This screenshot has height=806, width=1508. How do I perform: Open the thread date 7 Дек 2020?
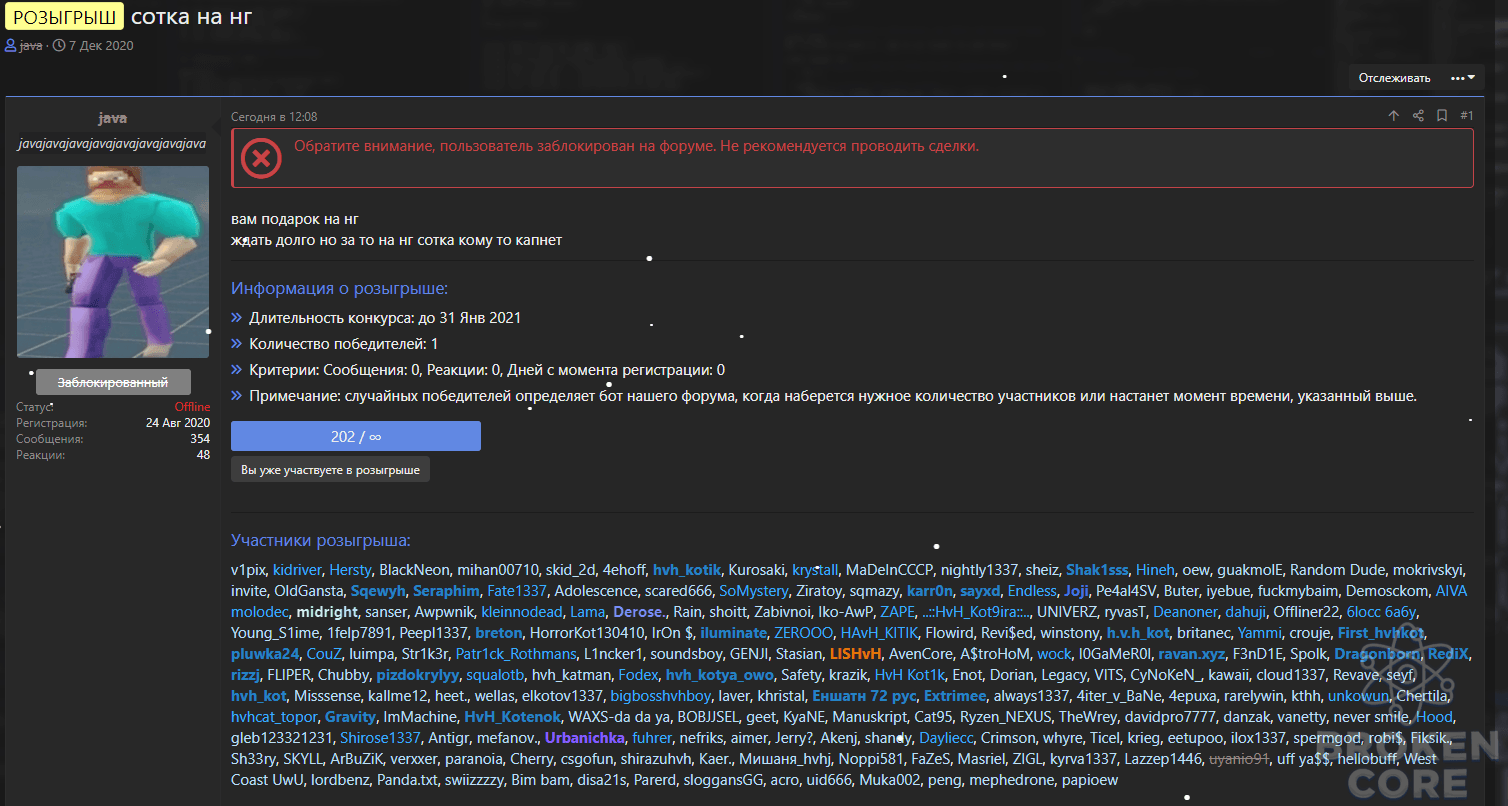[101, 46]
